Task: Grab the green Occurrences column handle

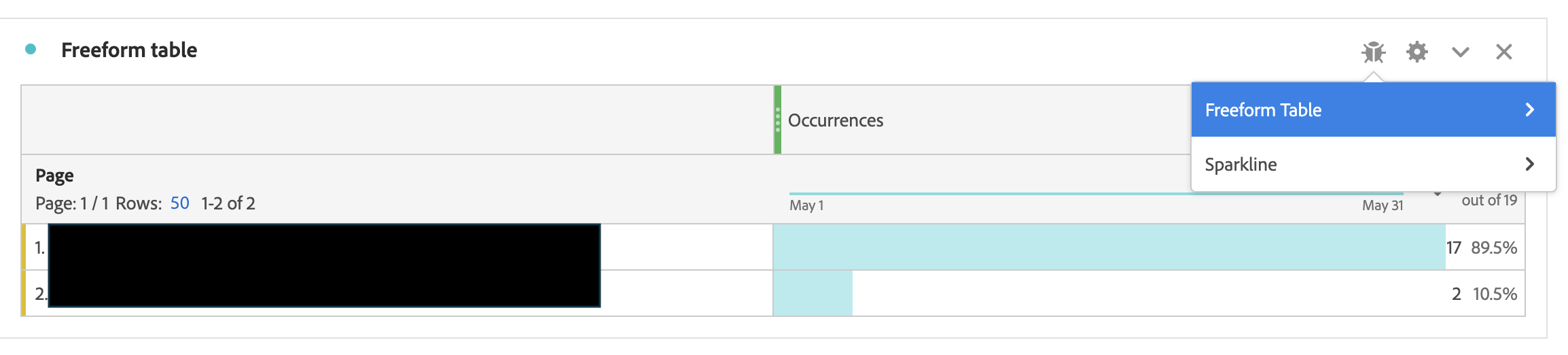Action: (778, 120)
